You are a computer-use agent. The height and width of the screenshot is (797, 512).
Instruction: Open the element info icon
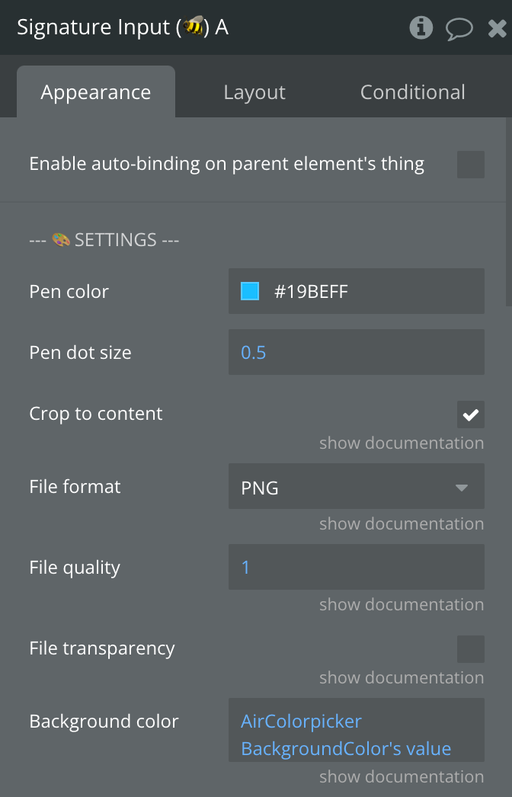point(421,27)
